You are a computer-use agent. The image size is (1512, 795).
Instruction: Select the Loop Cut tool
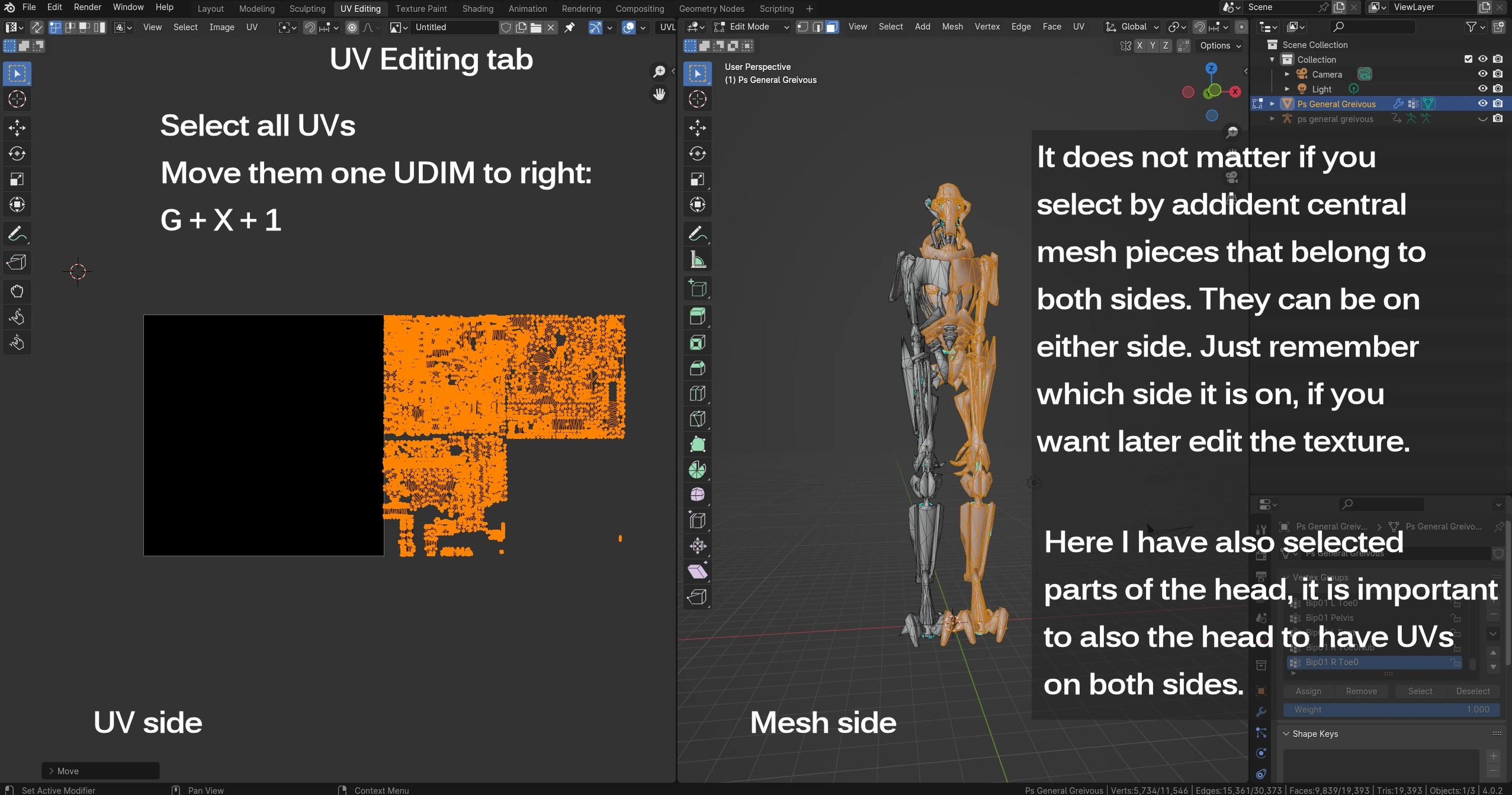click(x=698, y=393)
